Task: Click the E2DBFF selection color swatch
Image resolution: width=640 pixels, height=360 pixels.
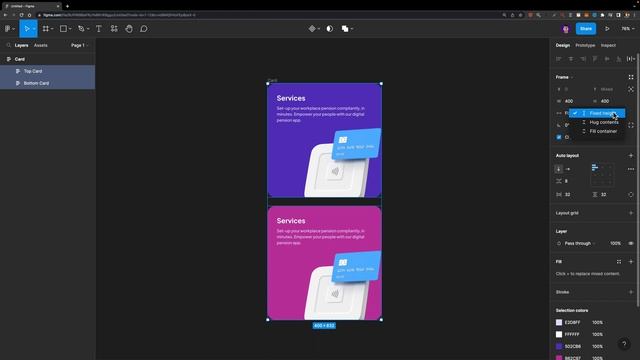Action: tap(559, 322)
